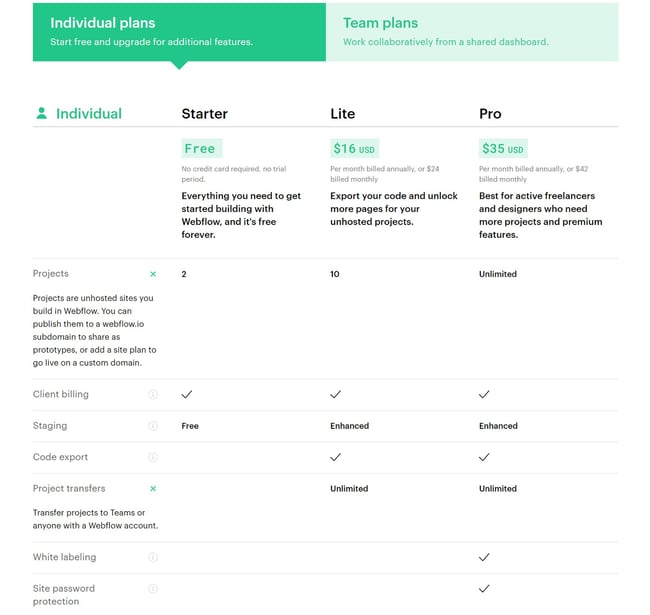Screen dimensions: 650x615
Task: Close the Projects description with the X icon
Action: click(153, 274)
